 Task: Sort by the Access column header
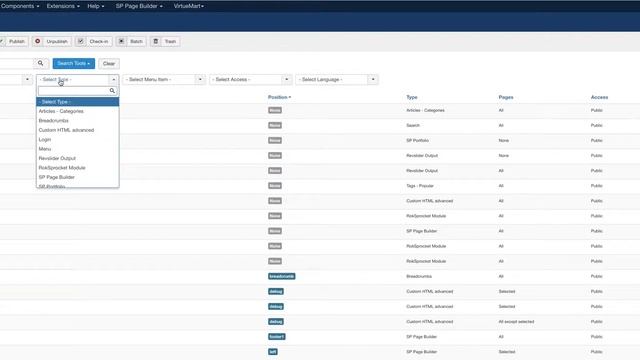pos(599,97)
